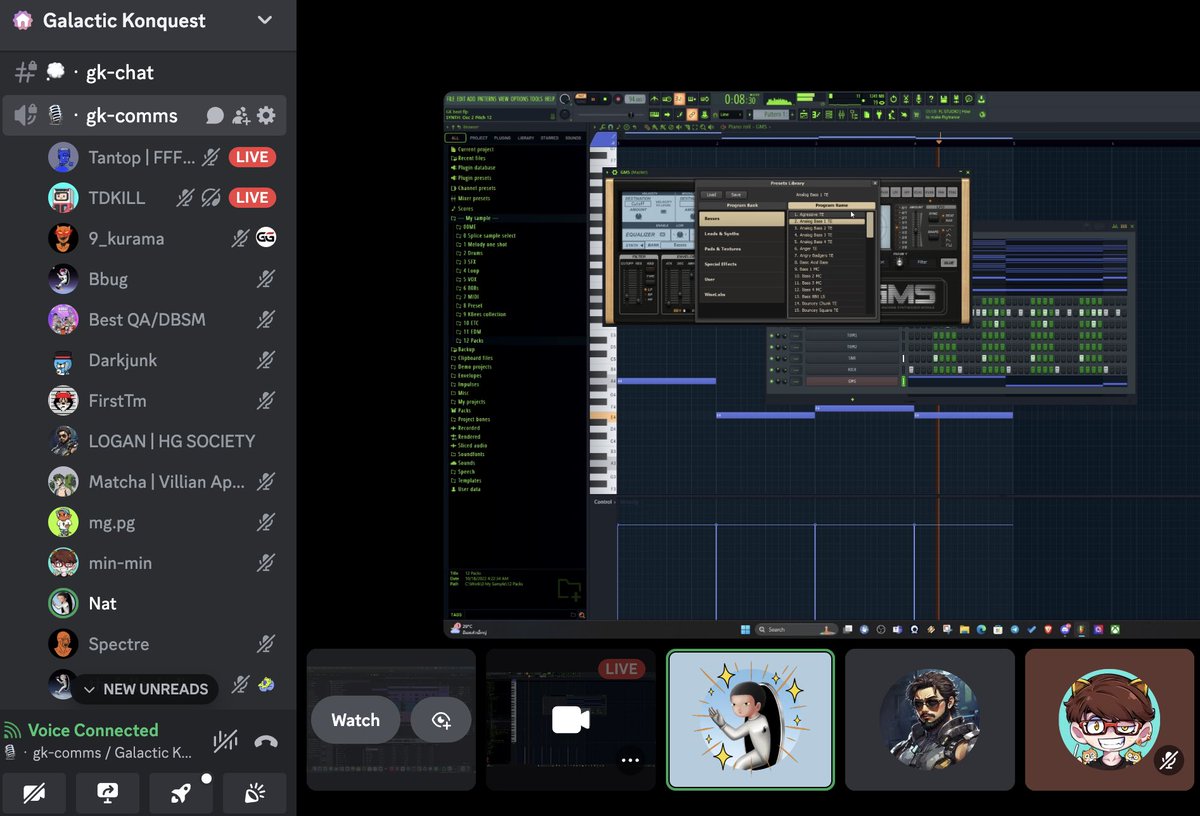This screenshot has height=816, width=1200.
Task: Click user min-min in voice list
Action: (x=120, y=563)
